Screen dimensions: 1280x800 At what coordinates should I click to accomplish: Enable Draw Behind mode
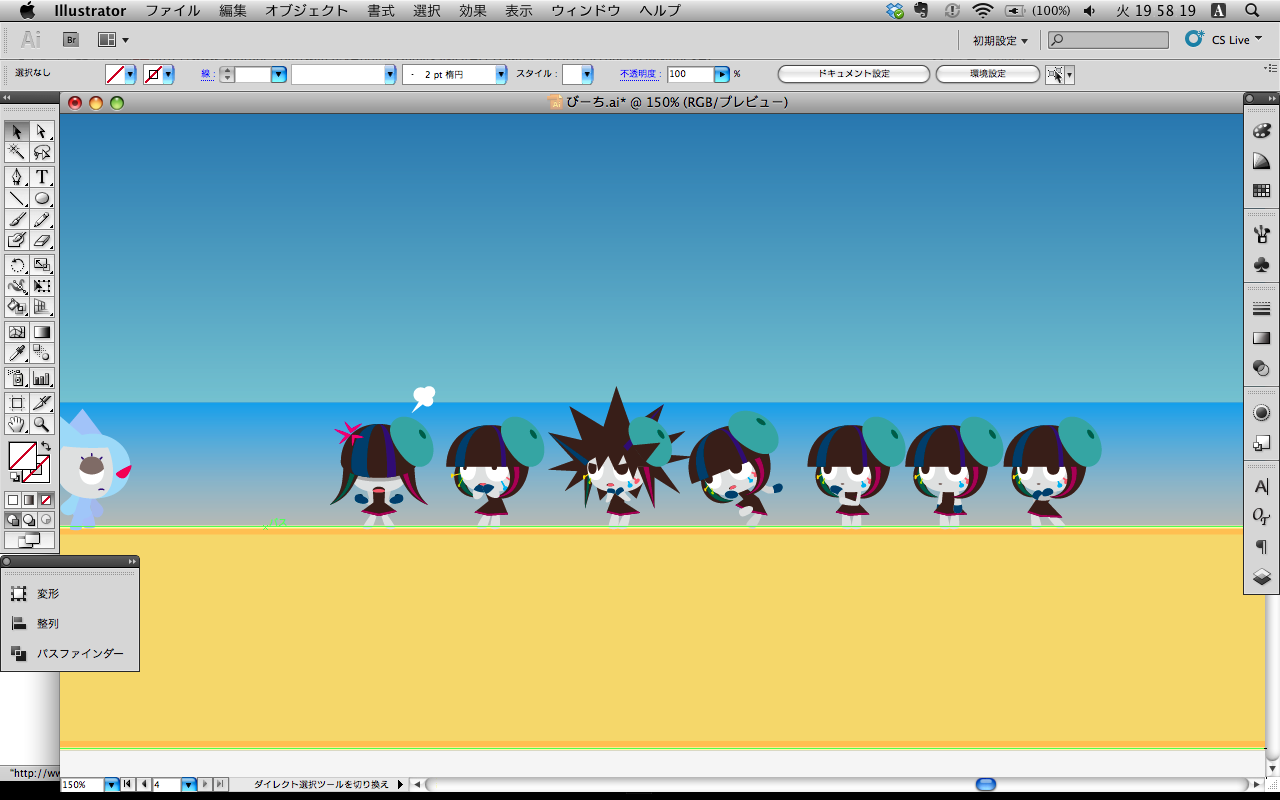[29, 519]
